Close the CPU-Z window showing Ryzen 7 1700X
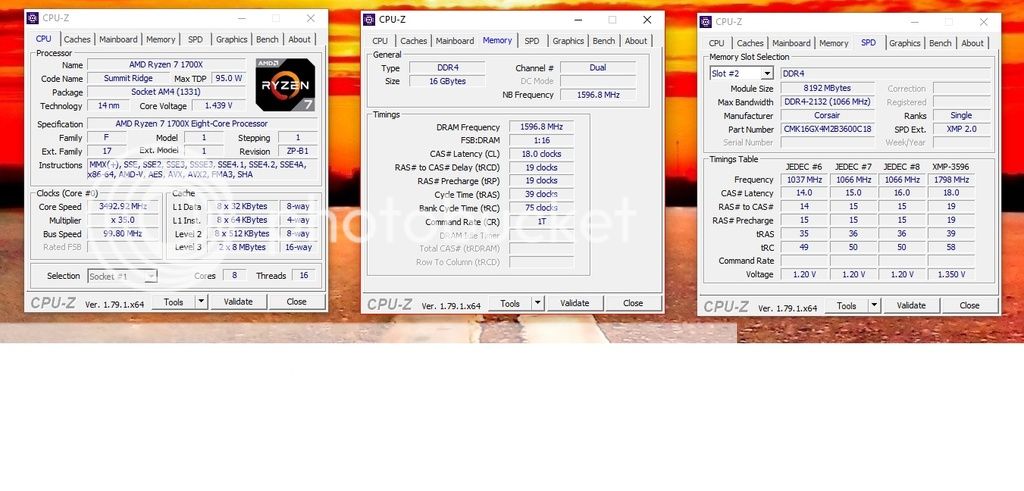The image size is (1024, 491). 312,18
